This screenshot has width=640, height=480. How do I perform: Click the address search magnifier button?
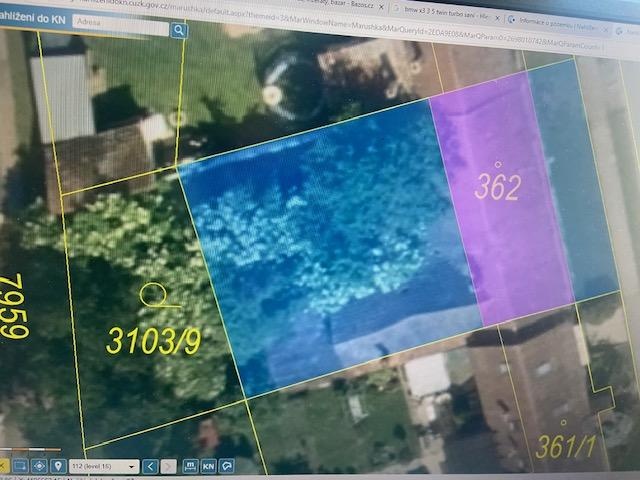pyautogui.click(x=179, y=30)
